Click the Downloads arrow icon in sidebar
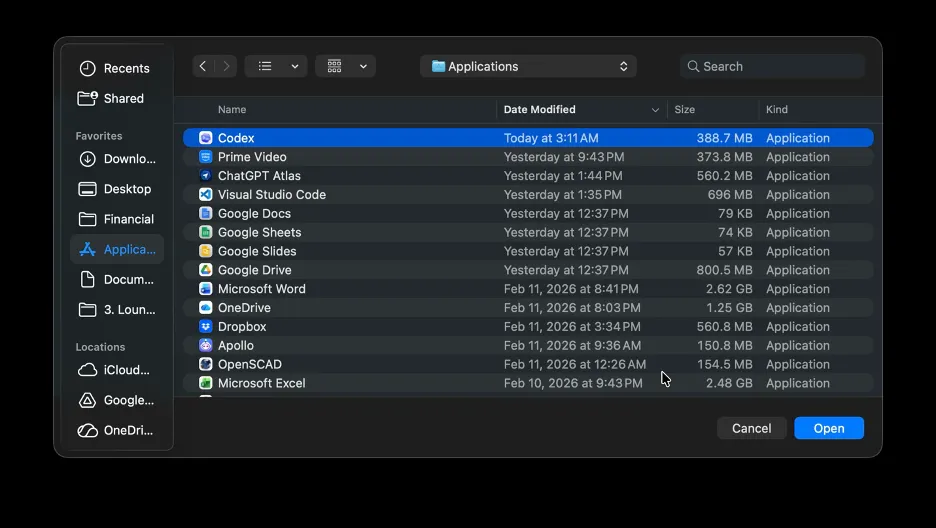 click(x=87, y=159)
